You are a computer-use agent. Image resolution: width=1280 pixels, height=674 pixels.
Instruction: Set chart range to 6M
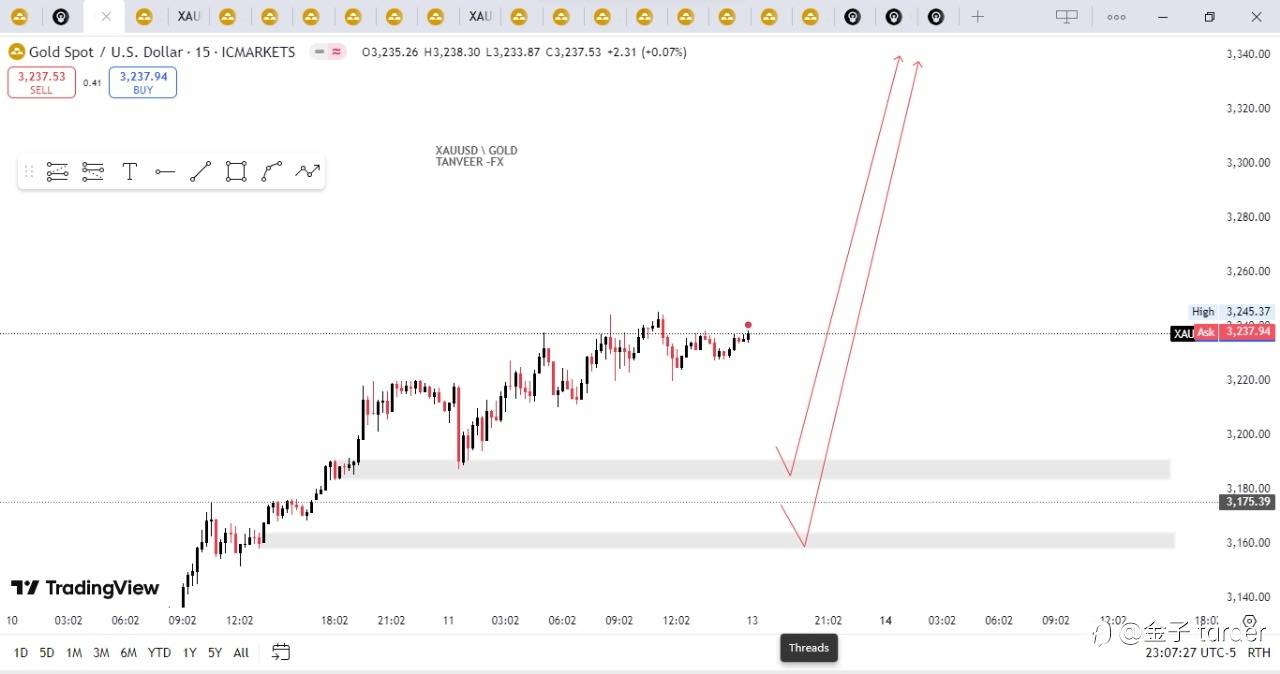pos(128,653)
